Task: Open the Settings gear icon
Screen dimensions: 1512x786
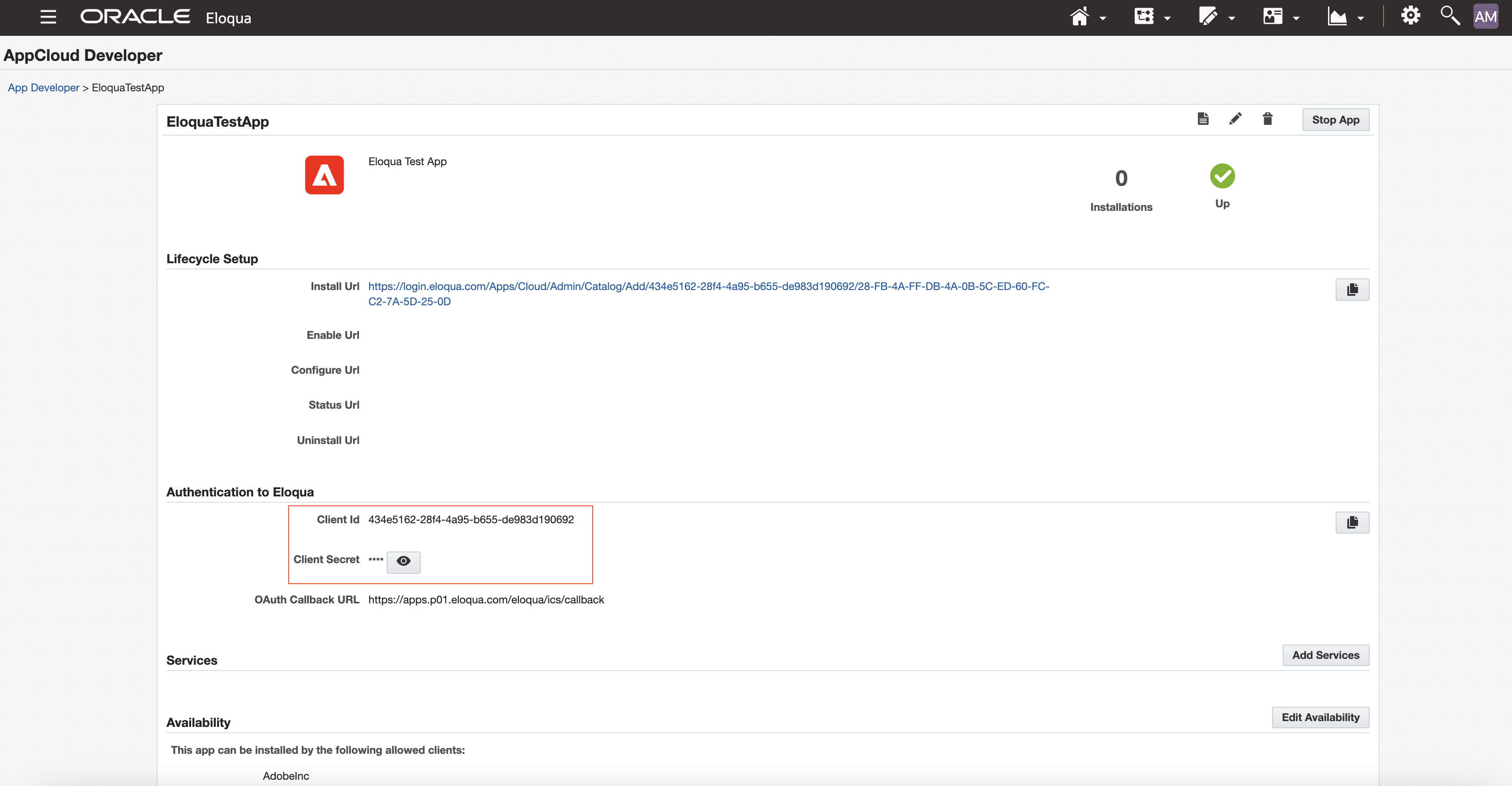Action: tap(1410, 16)
